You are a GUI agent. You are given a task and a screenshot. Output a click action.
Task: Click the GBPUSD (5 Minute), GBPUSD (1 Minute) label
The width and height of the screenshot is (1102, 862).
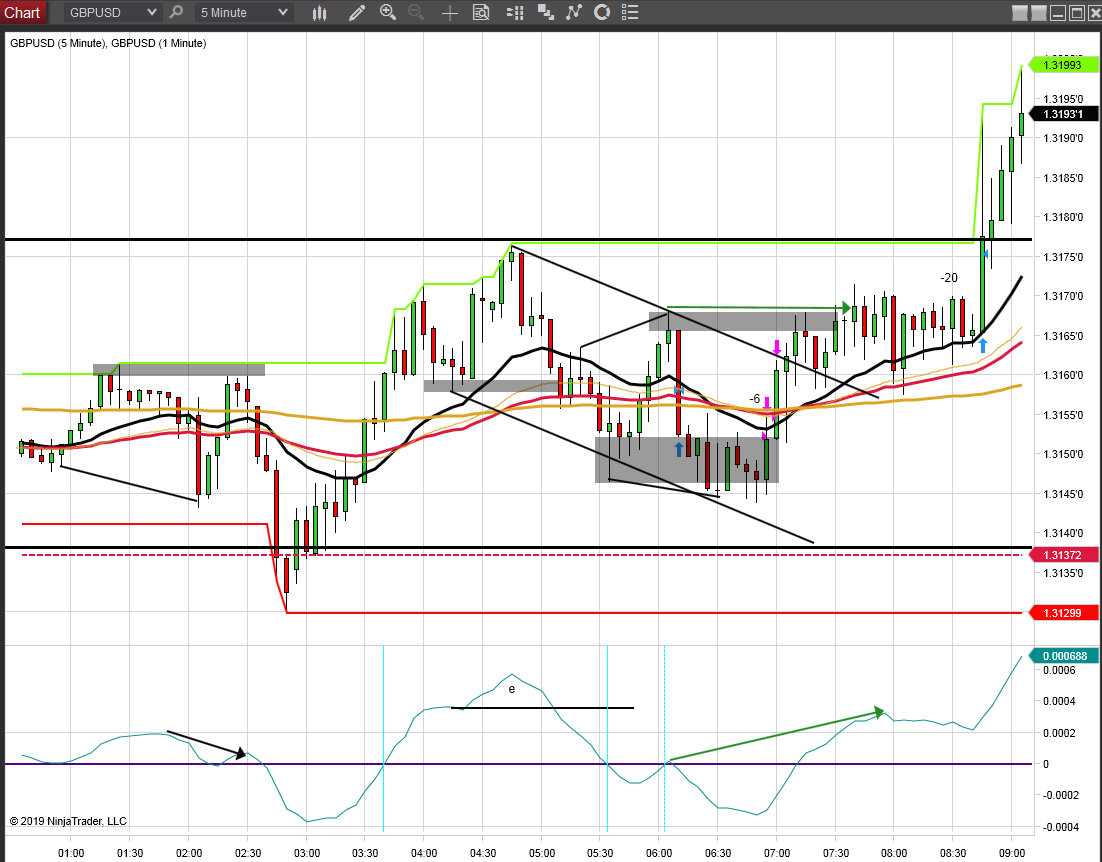pos(108,44)
